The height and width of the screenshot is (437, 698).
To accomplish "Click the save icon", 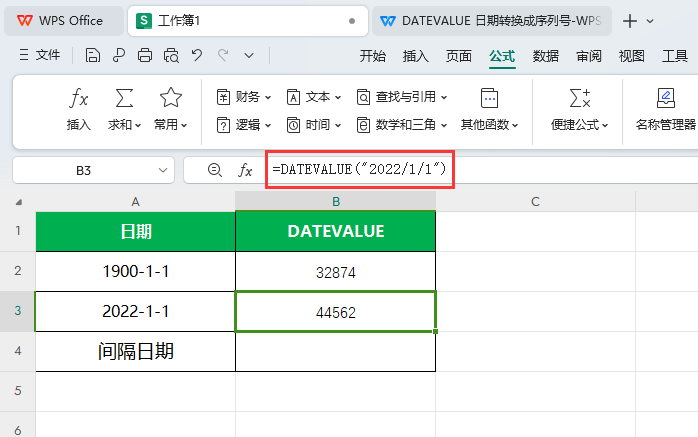I will (x=93, y=56).
